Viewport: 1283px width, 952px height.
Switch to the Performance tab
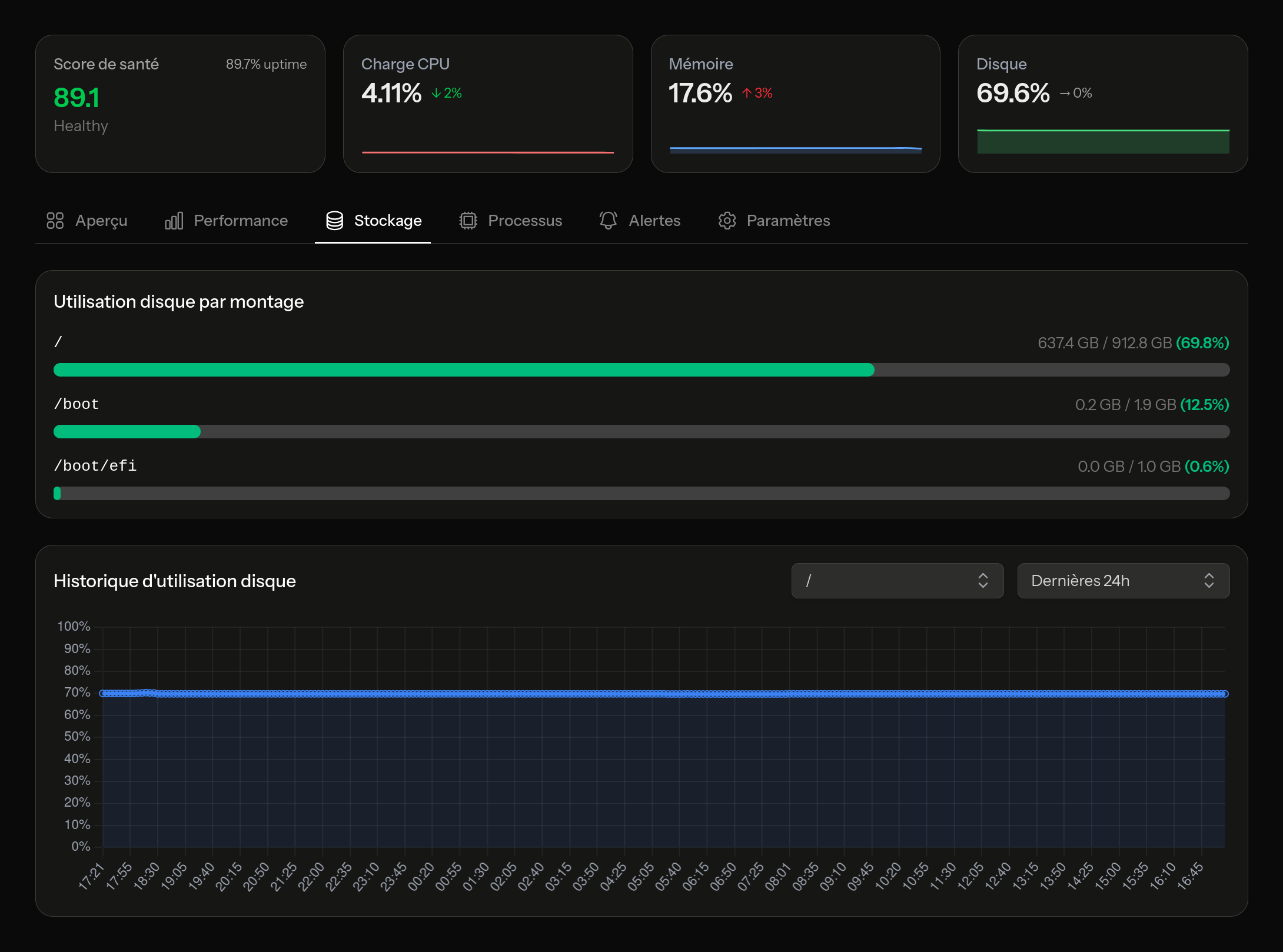pyautogui.click(x=240, y=221)
